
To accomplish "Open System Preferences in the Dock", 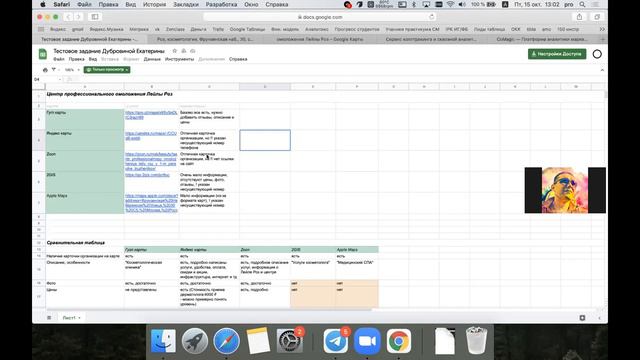I will 289,341.
